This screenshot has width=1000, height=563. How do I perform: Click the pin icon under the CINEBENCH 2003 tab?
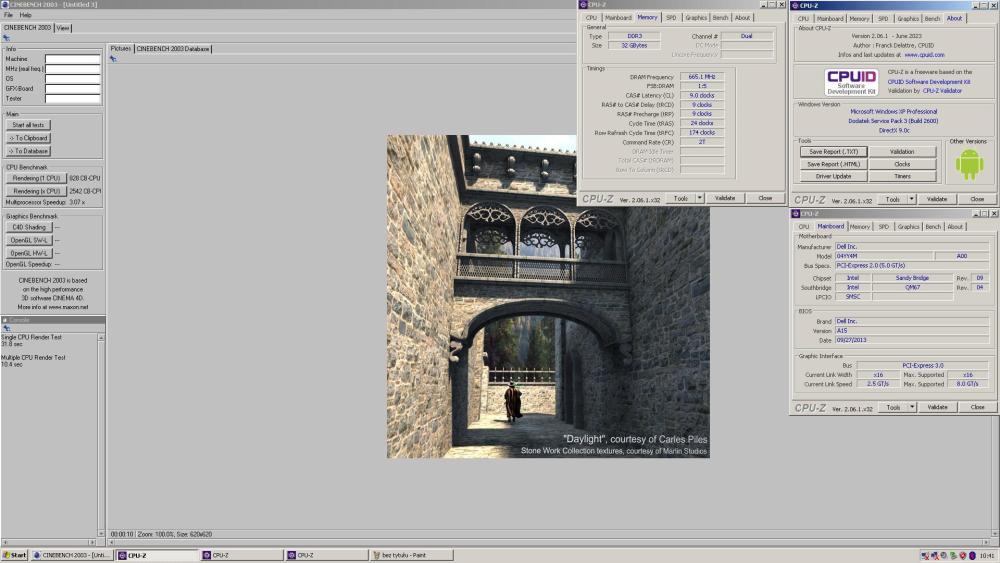point(6,38)
